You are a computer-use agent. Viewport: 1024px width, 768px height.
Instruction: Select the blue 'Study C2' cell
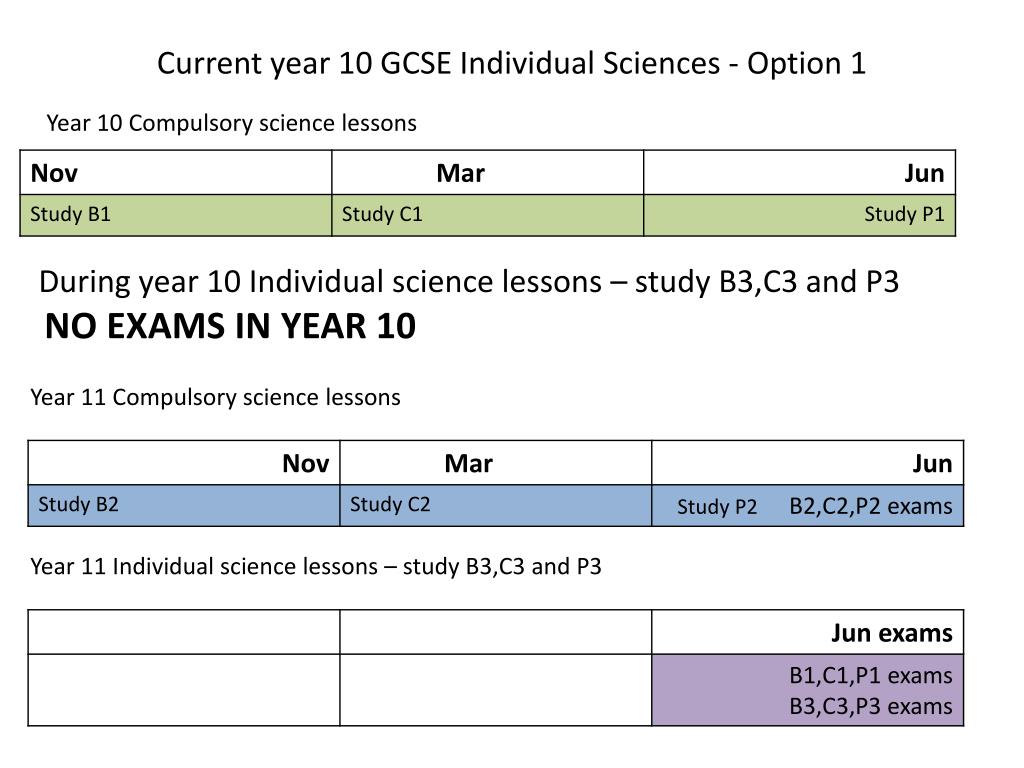[495, 505]
